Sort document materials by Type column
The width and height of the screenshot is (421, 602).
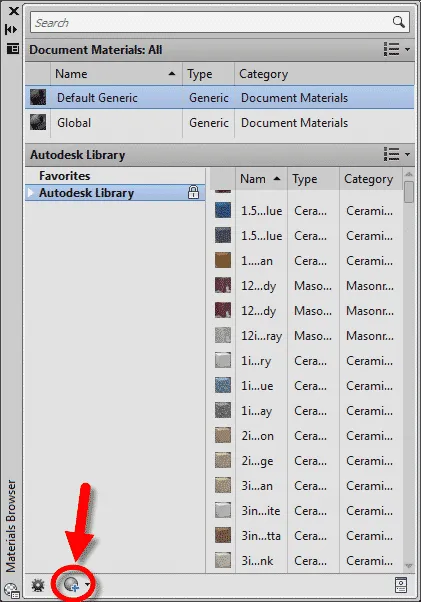pyautogui.click(x=208, y=74)
